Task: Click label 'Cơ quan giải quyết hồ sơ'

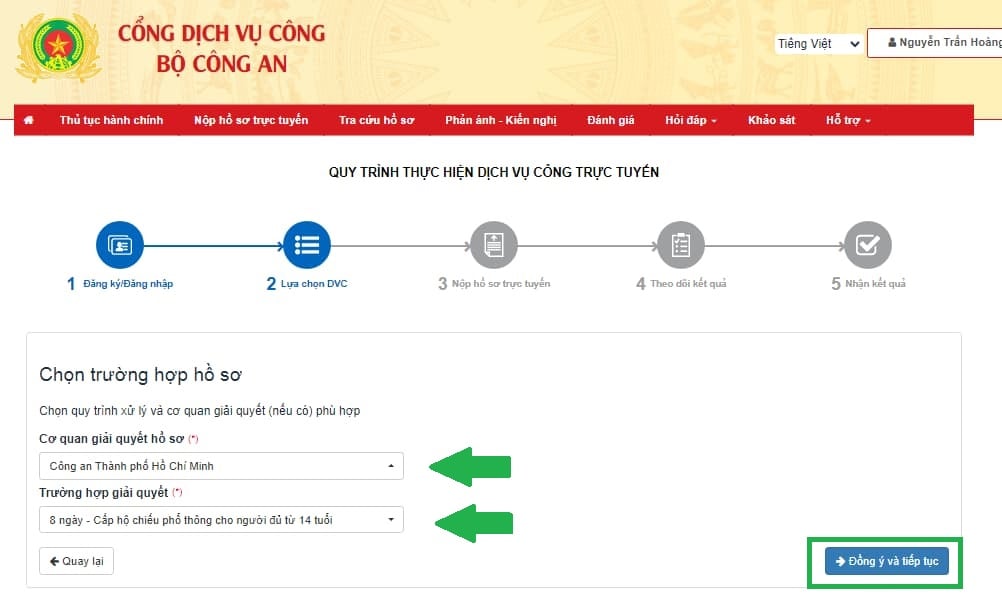Action: point(112,439)
